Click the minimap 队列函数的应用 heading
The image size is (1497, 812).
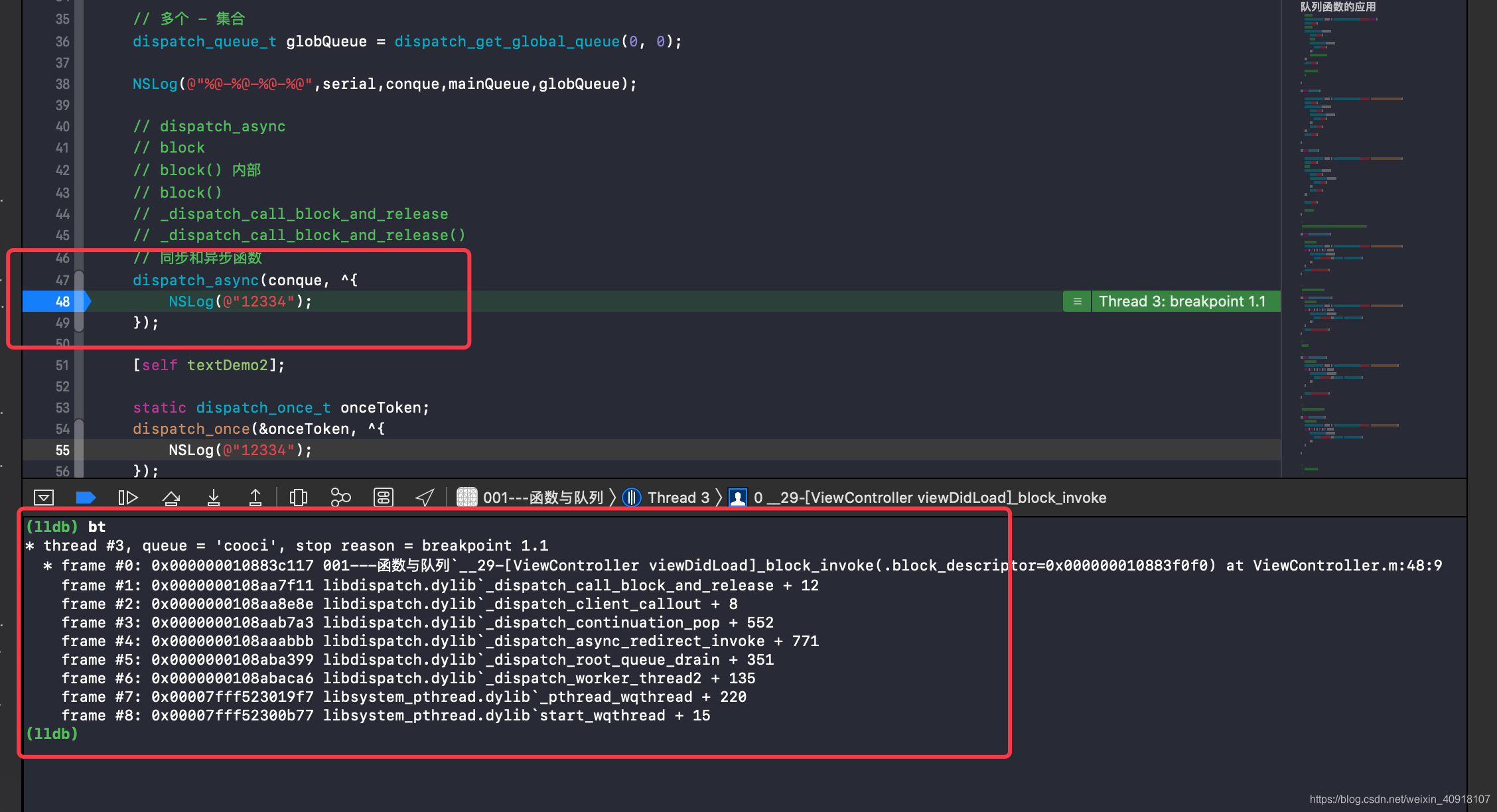1338,7
